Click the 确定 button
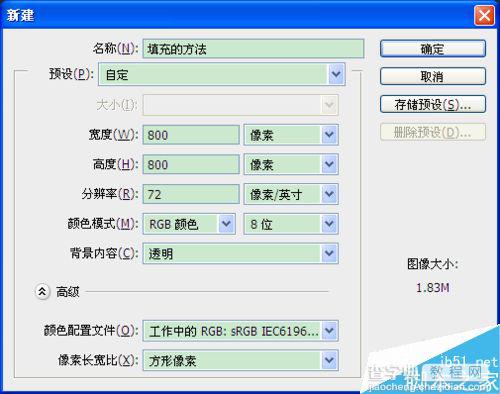This screenshot has width=500, height=394. pyautogui.click(x=433, y=49)
